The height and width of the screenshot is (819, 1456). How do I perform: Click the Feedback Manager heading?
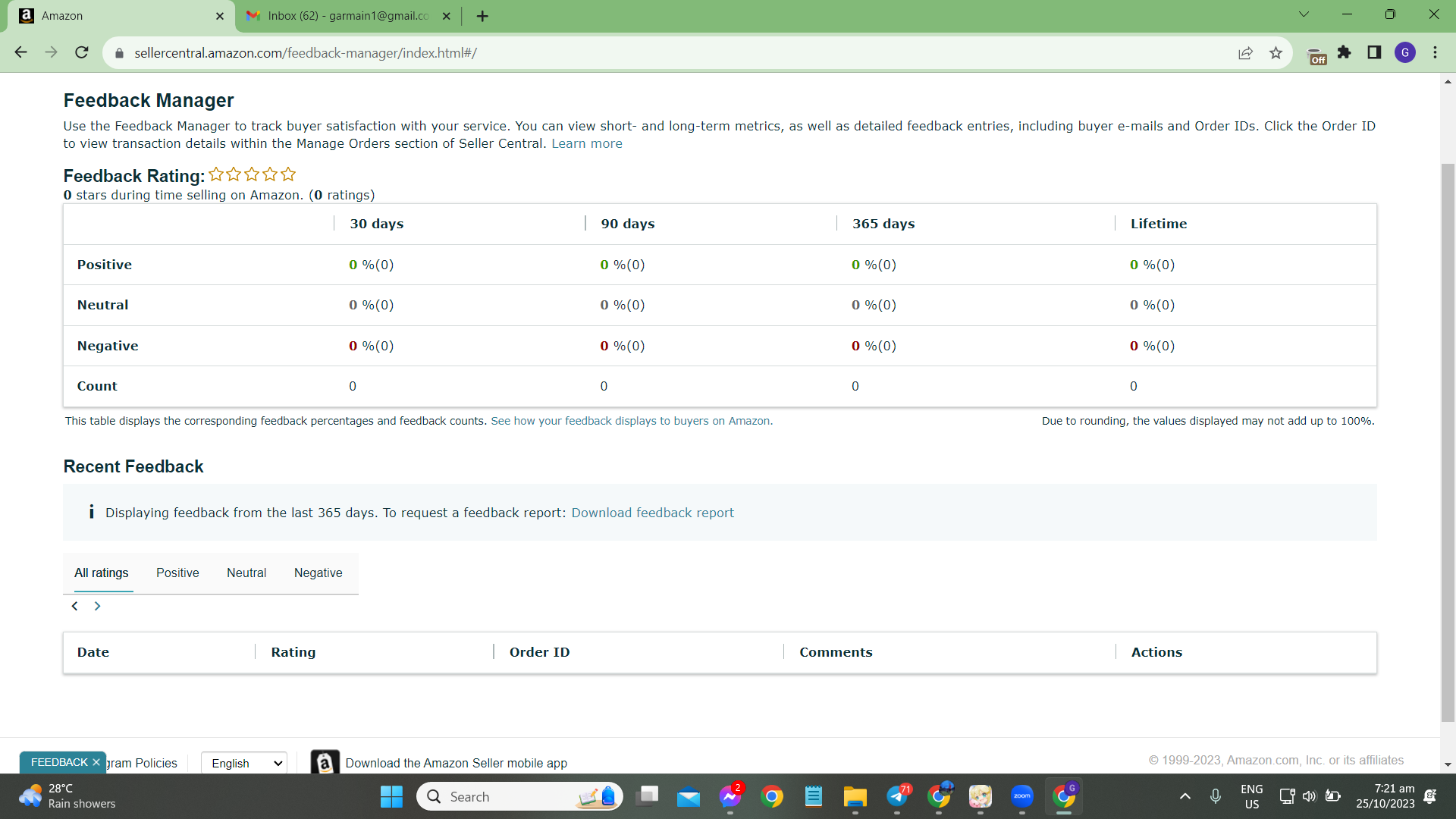[149, 100]
